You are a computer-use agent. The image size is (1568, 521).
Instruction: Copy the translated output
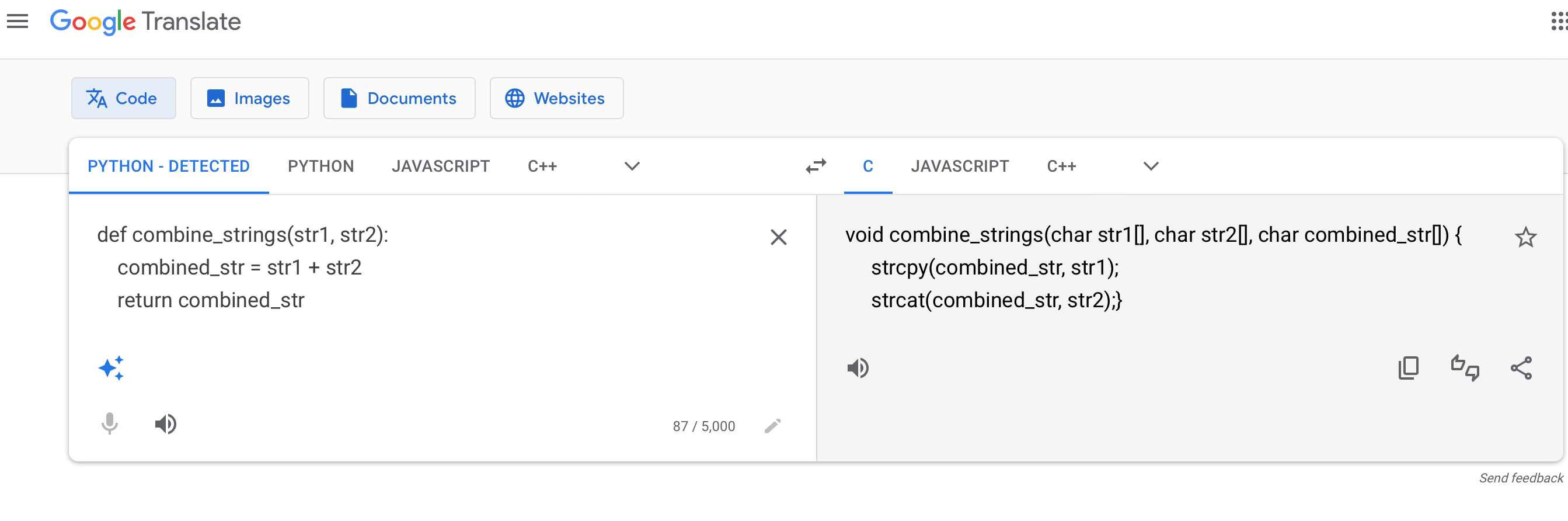[1408, 368]
